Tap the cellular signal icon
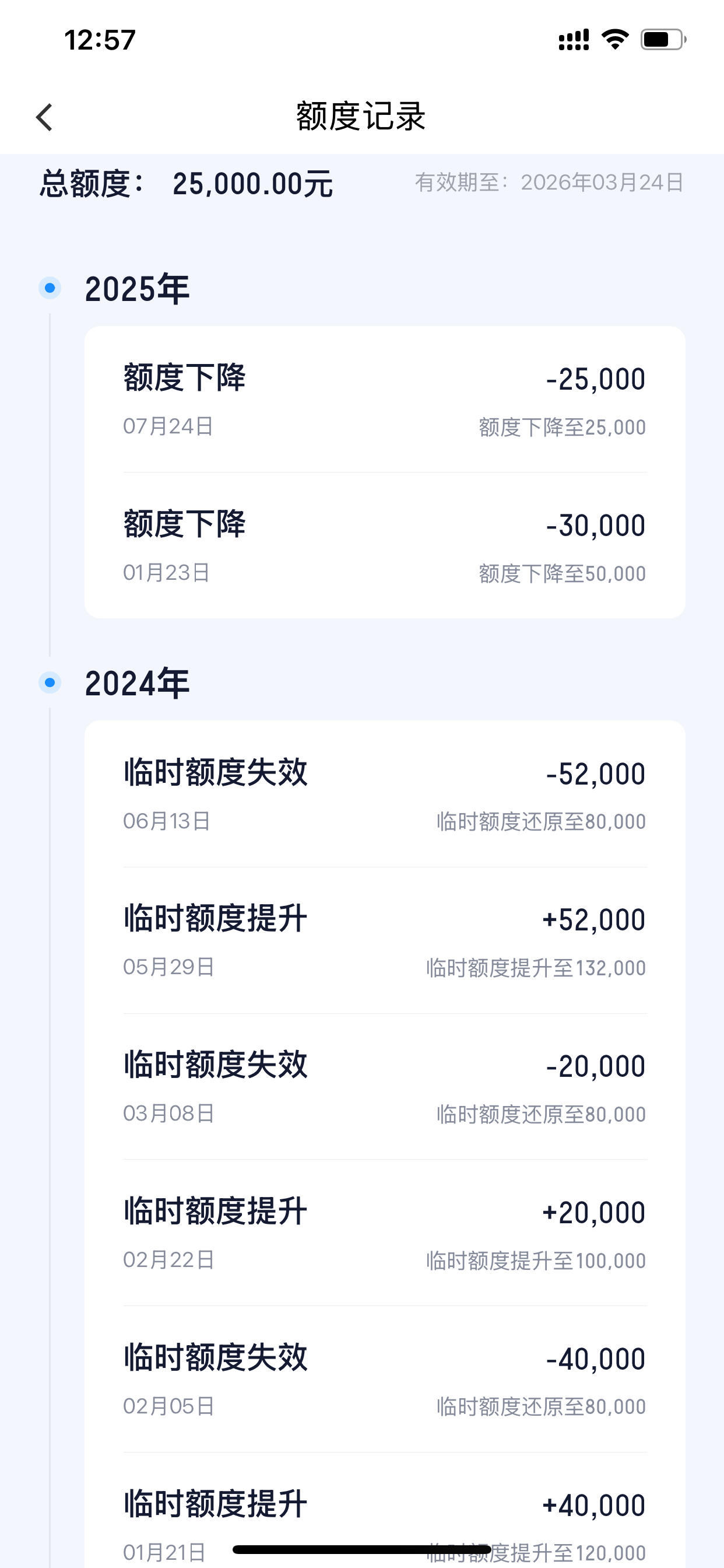Image resolution: width=724 pixels, height=1568 pixels. (x=574, y=40)
